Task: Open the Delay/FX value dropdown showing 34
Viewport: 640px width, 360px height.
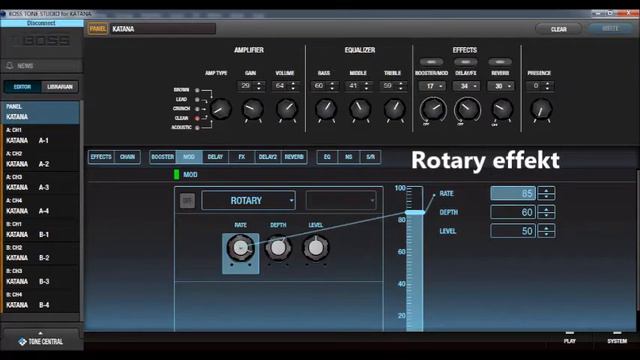Action: click(466, 86)
